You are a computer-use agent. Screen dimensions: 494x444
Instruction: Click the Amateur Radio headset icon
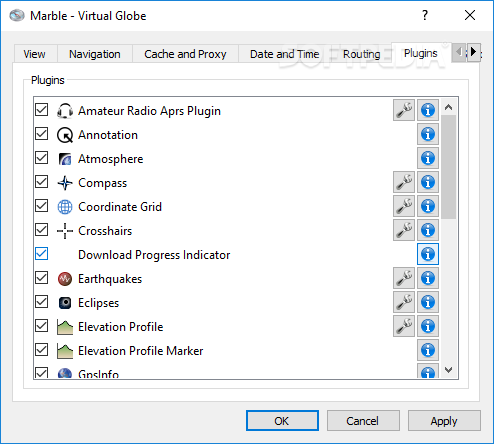65,111
